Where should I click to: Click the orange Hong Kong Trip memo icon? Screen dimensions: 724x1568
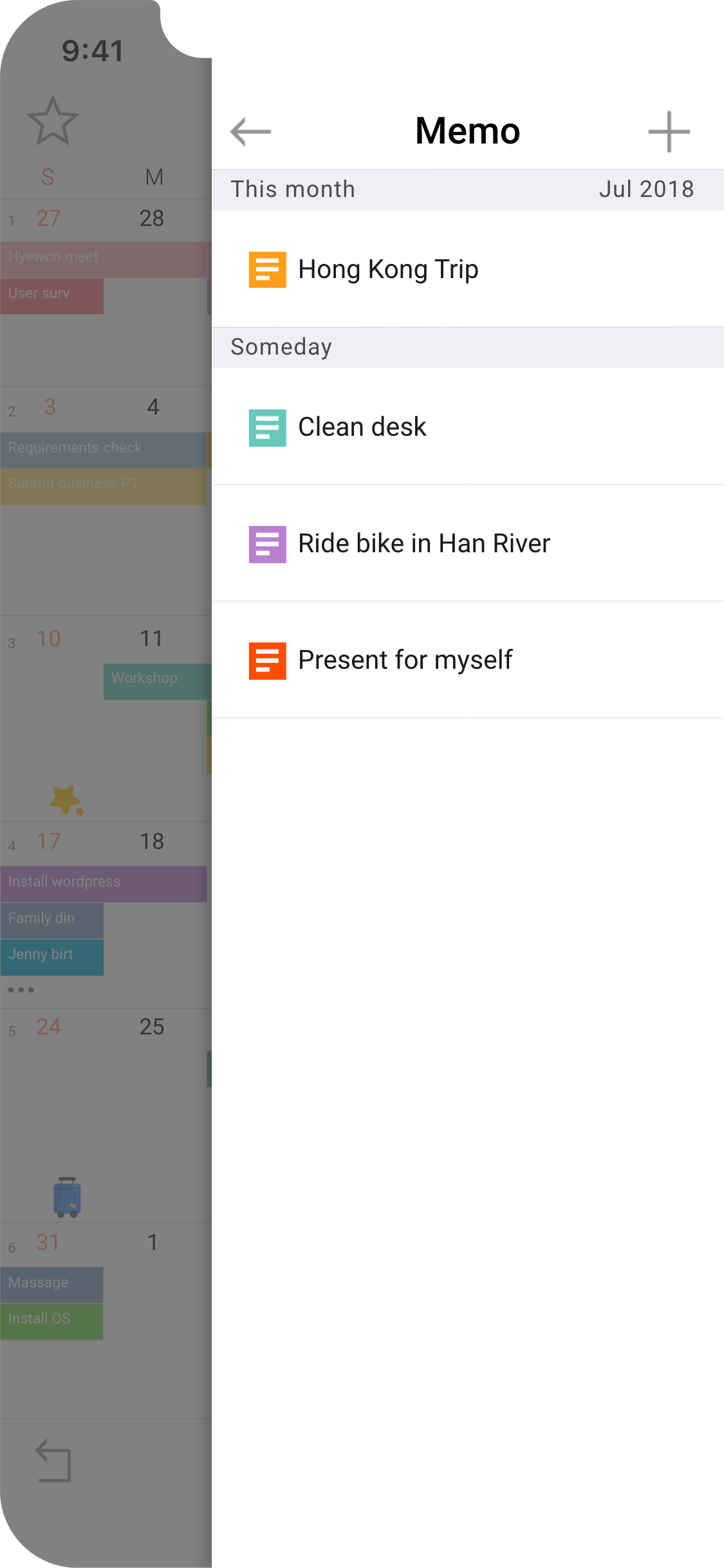click(x=267, y=269)
